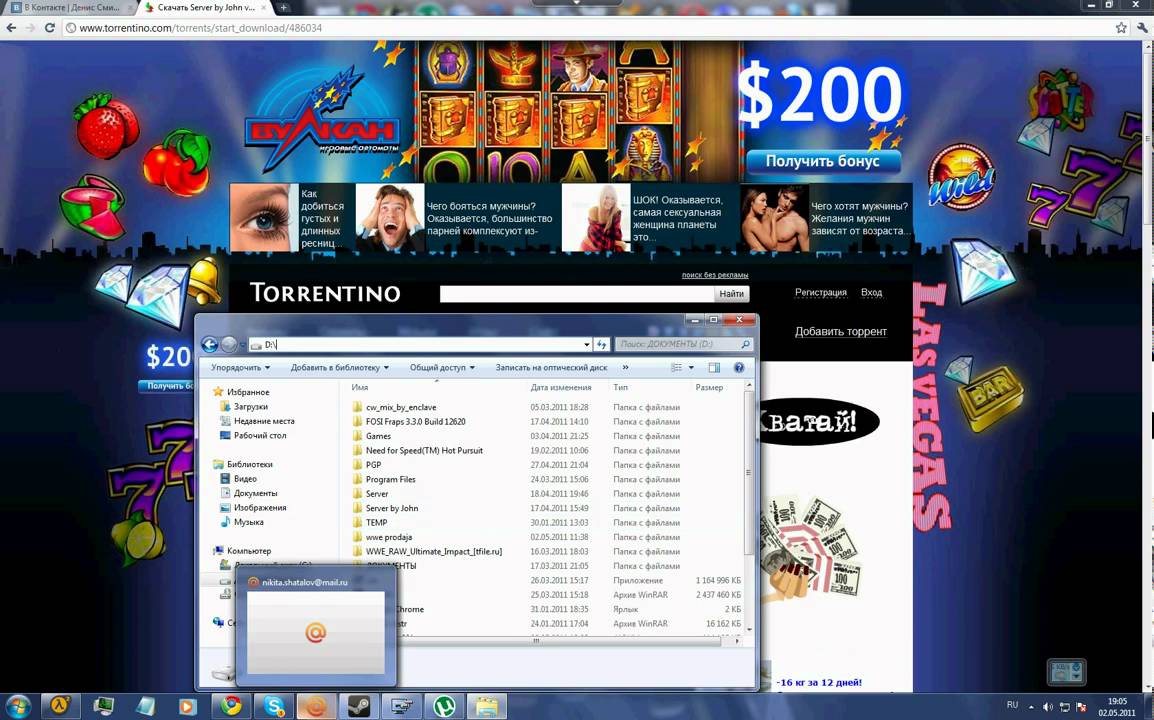Click in the Torrentino search field
The image size is (1154, 720).
click(x=576, y=294)
